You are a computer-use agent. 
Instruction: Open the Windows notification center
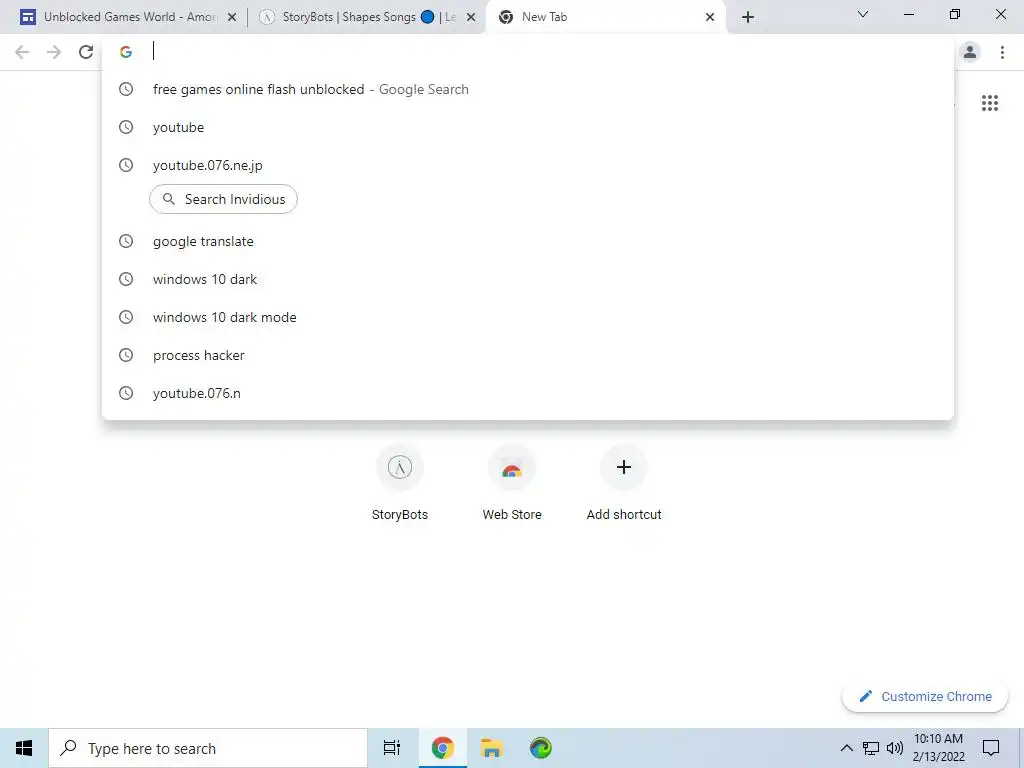(x=991, y=748)
